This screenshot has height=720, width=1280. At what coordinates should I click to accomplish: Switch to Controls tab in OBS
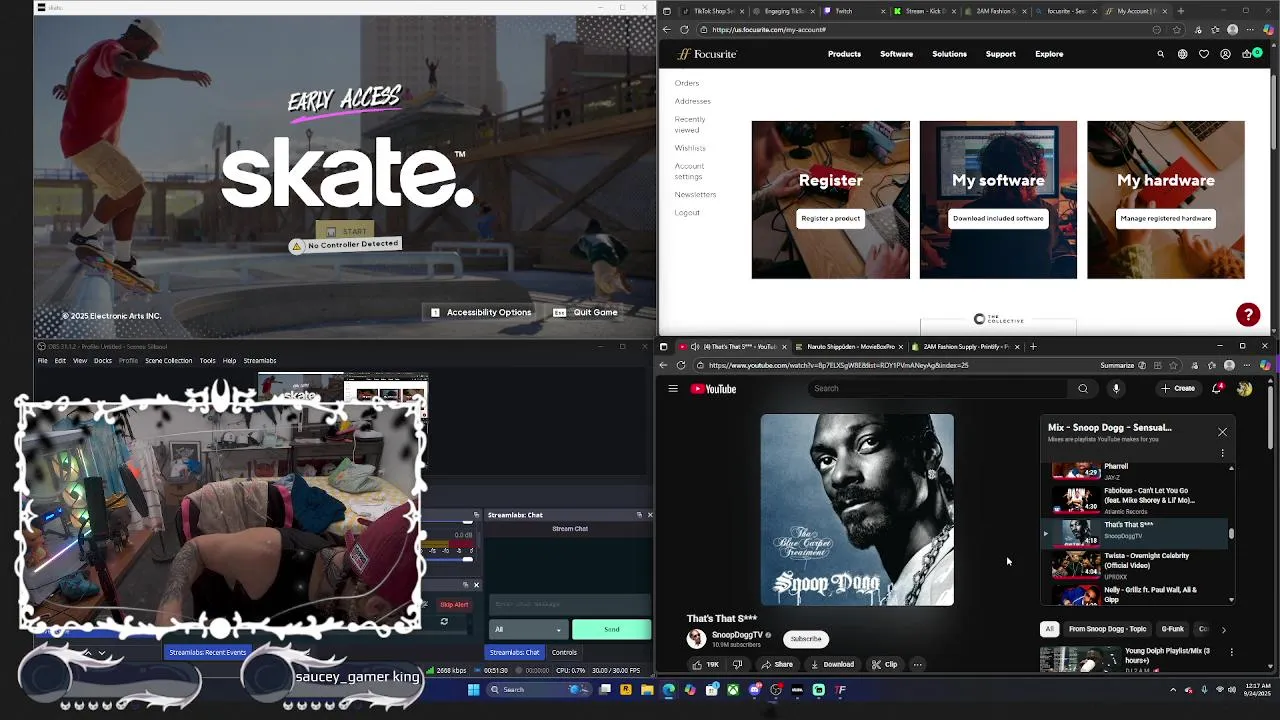pos(564,652)
